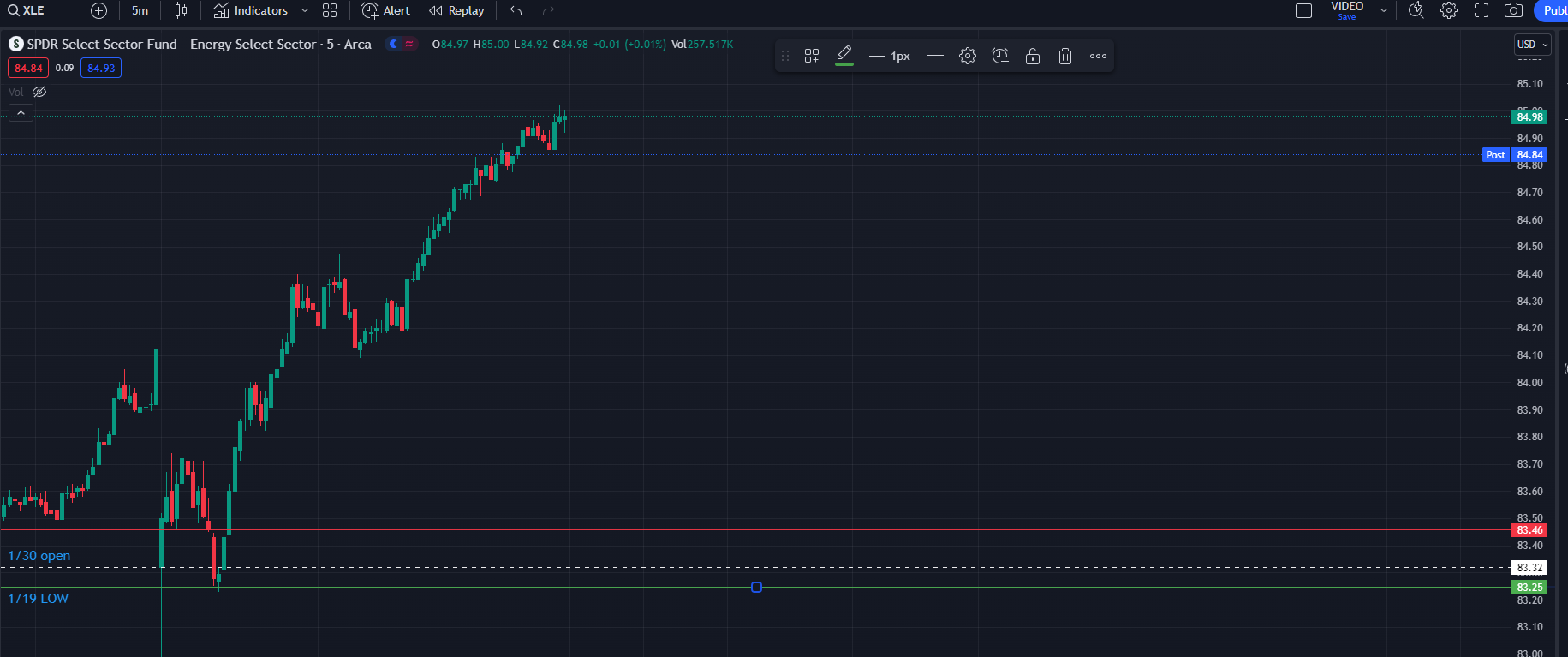Click the blue Publish button
1568x657 pixels.
point(1552,10)
